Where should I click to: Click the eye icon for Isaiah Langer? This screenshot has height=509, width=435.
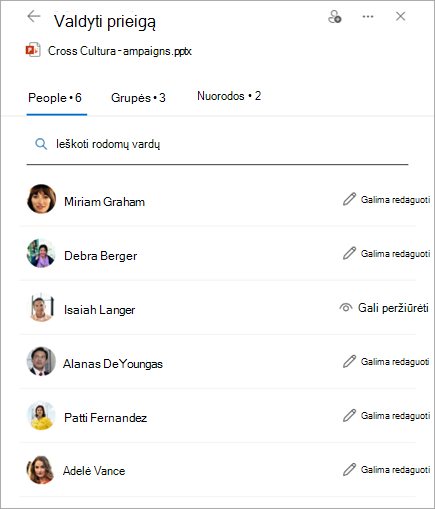pos(346,307)
